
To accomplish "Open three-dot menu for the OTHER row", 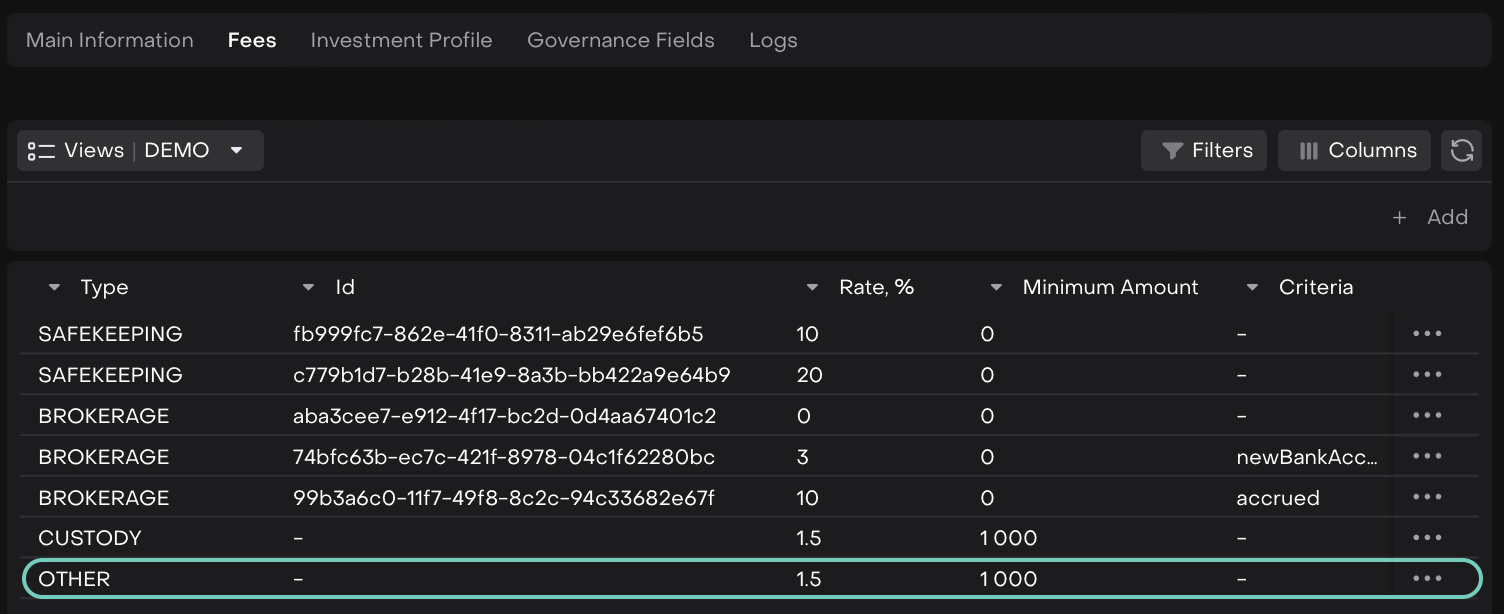I will coord(1427,579).
